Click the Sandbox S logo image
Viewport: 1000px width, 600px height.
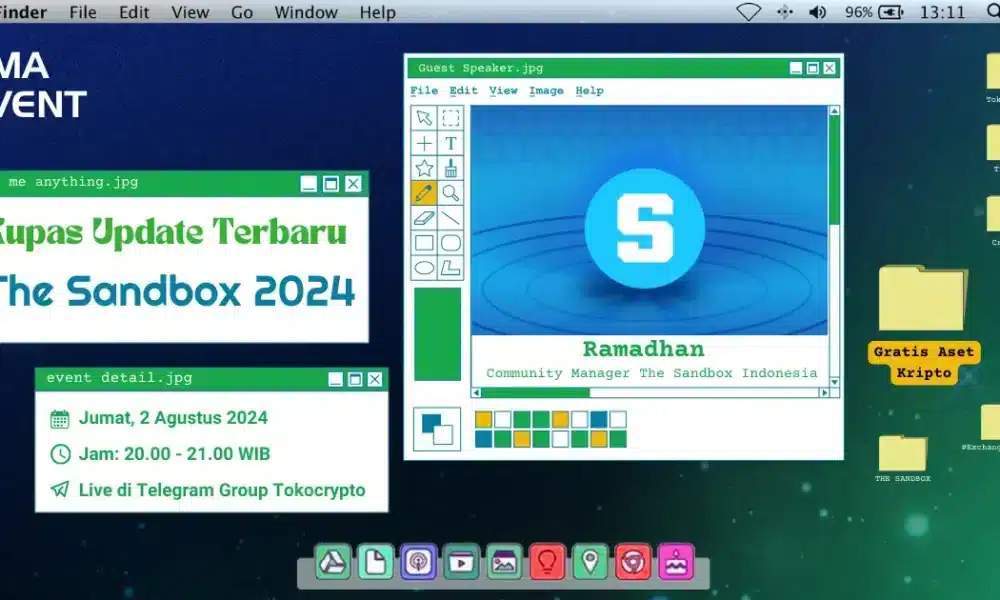(645, 228)
